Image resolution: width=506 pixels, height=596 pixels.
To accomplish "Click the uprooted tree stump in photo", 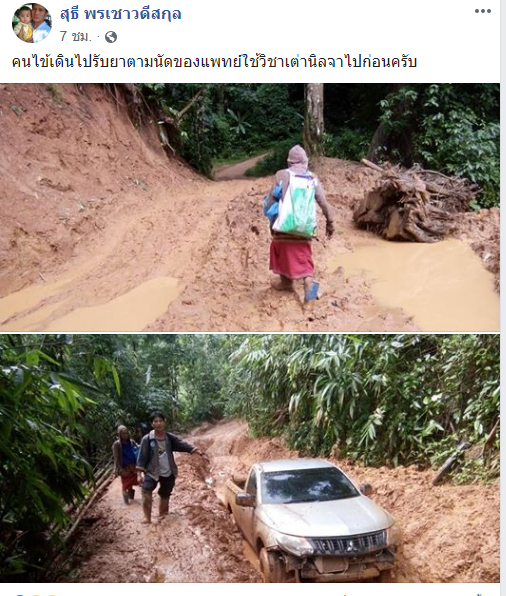I will click(x=412, y=203).
